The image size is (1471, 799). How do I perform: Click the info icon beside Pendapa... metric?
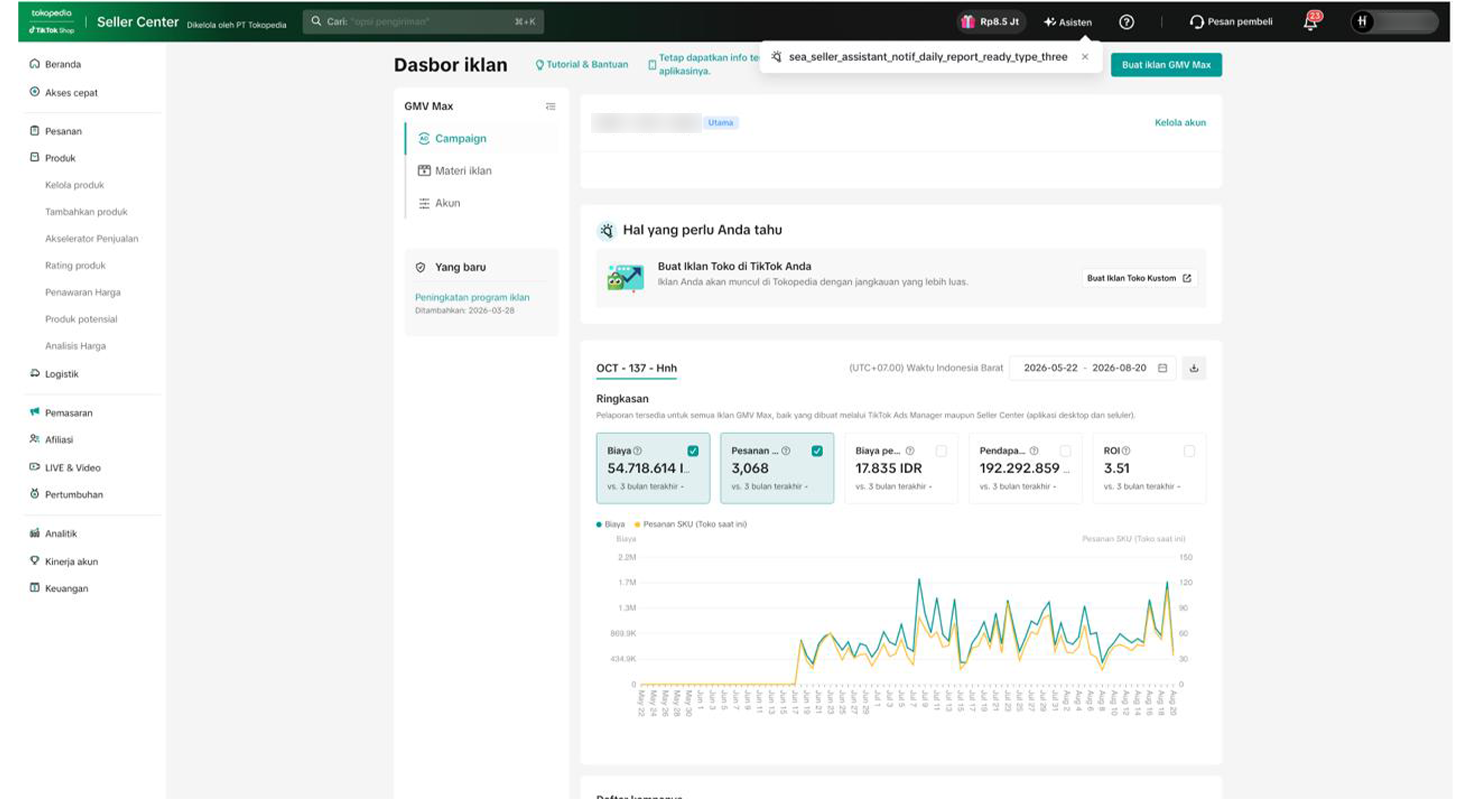(x=1034, y=451)
